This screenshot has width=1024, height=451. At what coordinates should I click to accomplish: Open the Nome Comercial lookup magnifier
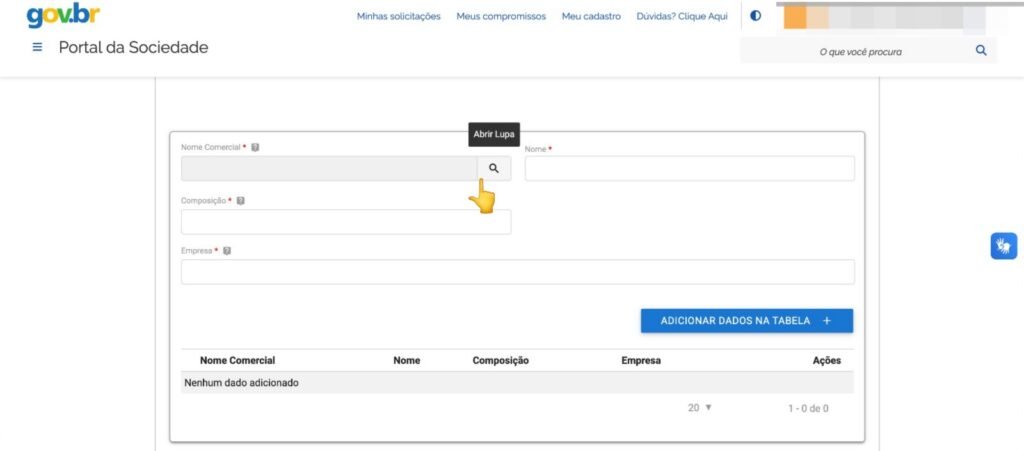pyautogui.click(x=493, y=168)
